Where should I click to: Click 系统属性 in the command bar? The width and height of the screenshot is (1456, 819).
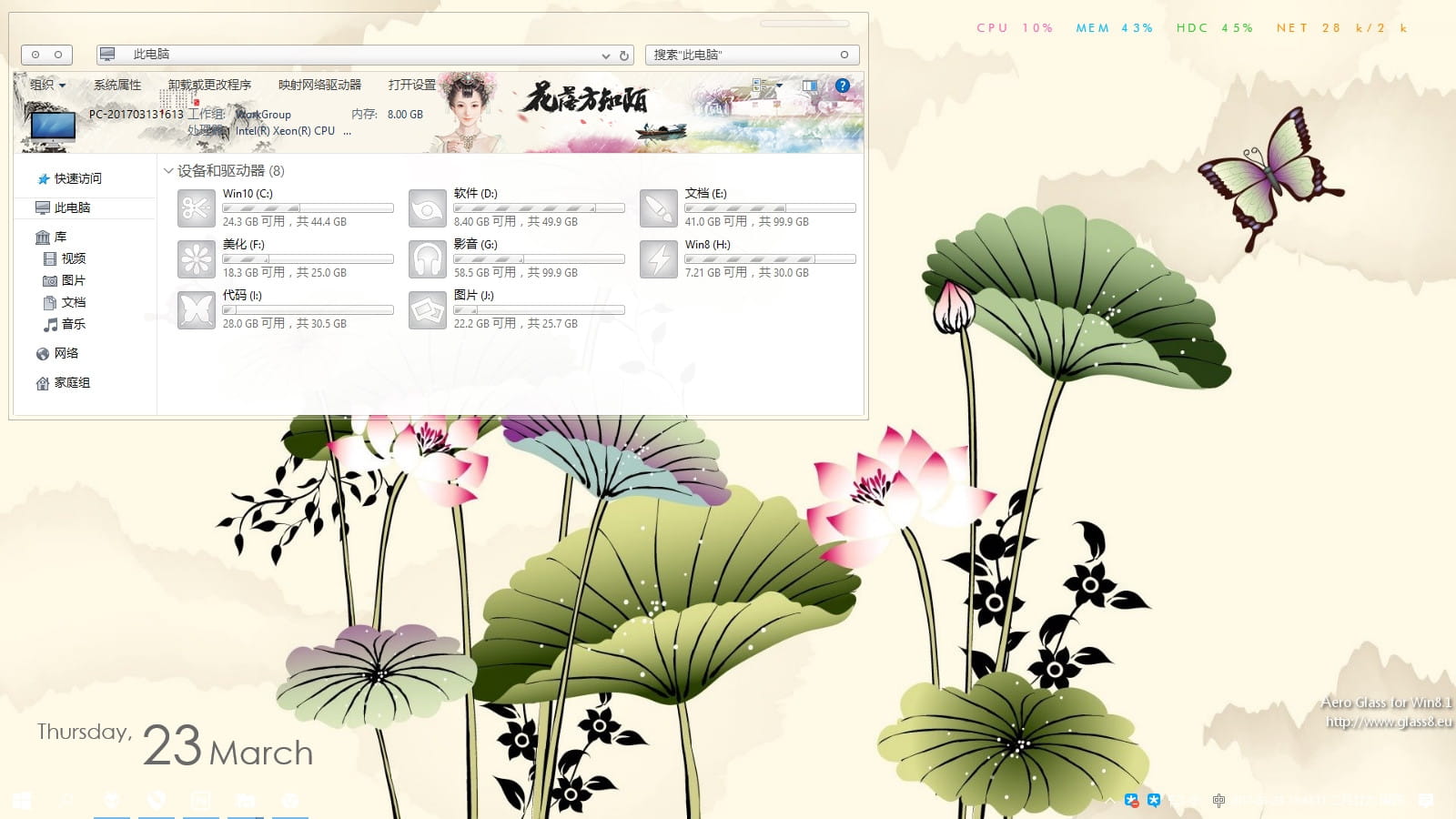(117, 85)
